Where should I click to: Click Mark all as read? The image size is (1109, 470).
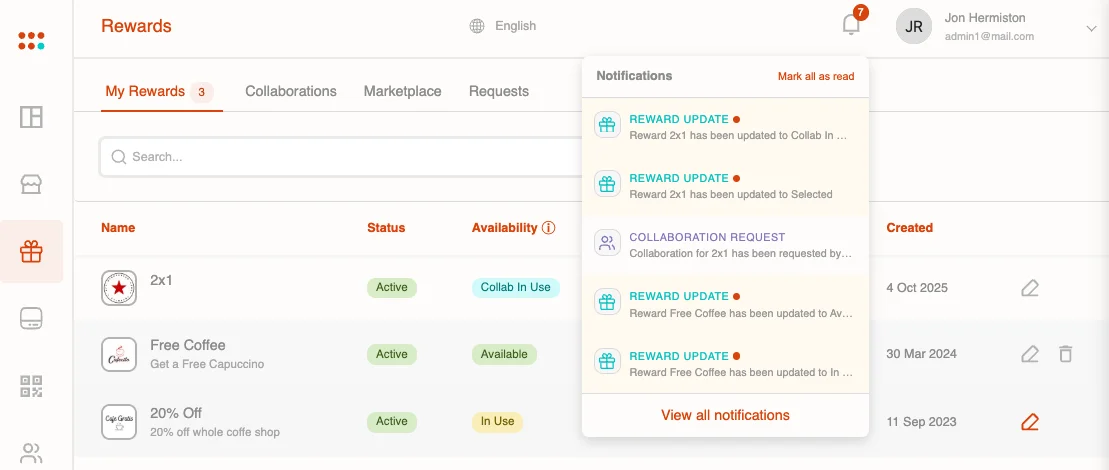pos(815,76)
